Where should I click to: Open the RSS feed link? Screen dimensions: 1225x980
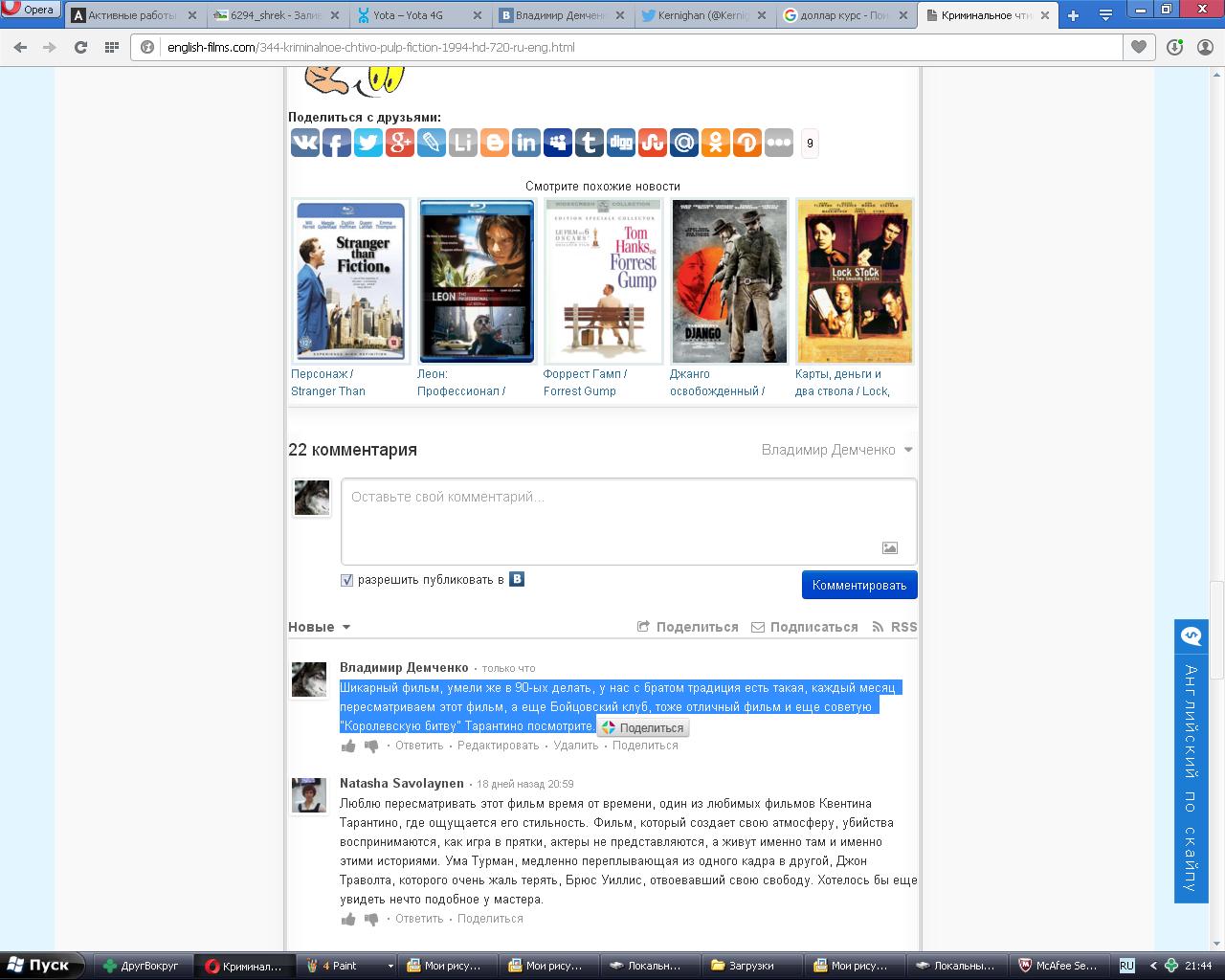(895, 627)
